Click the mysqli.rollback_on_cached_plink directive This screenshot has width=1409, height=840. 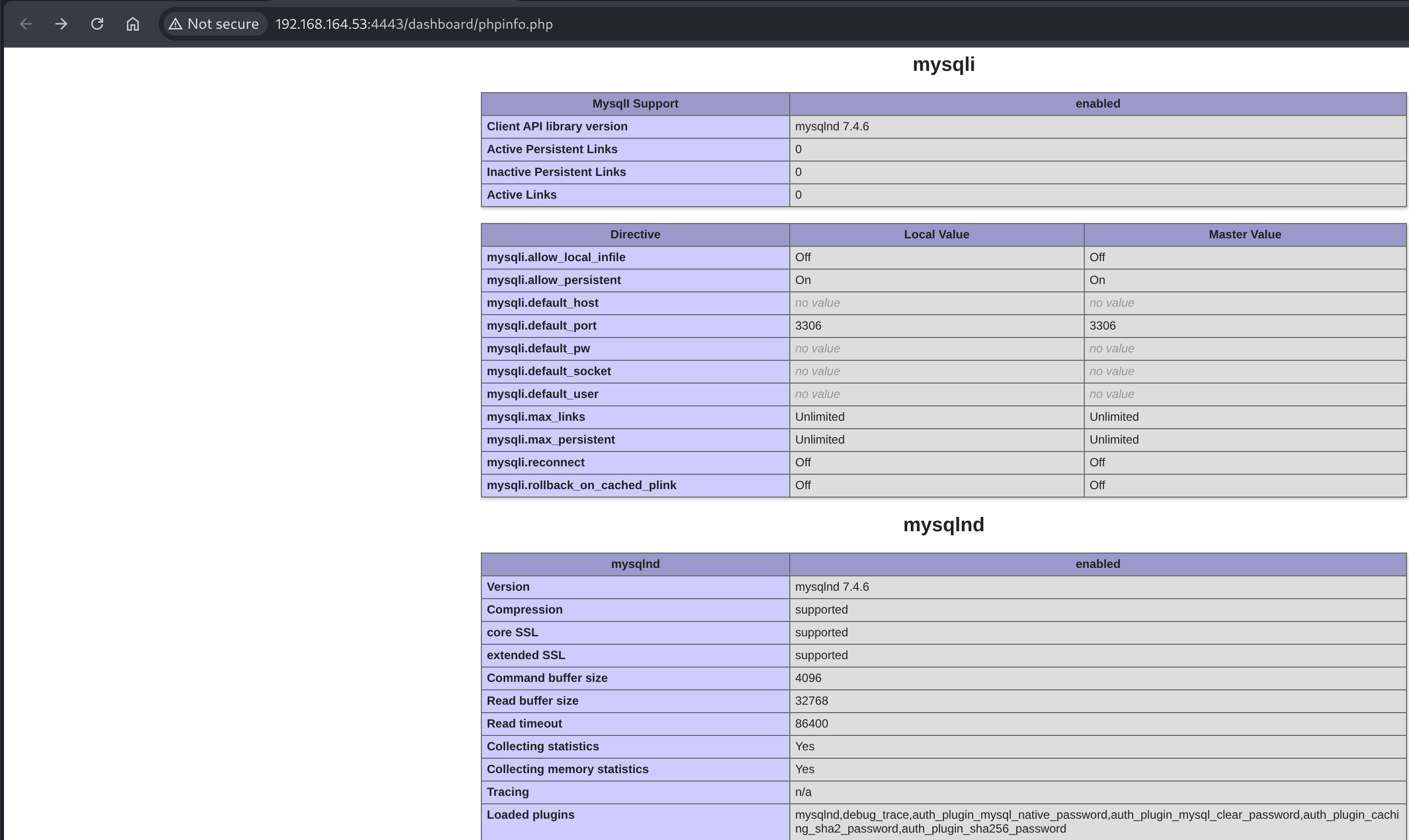pyautogui.click(x=581, y=485)
